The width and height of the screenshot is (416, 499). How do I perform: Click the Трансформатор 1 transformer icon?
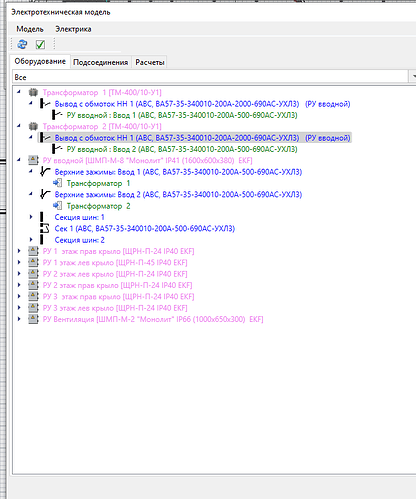click(33, 92)
